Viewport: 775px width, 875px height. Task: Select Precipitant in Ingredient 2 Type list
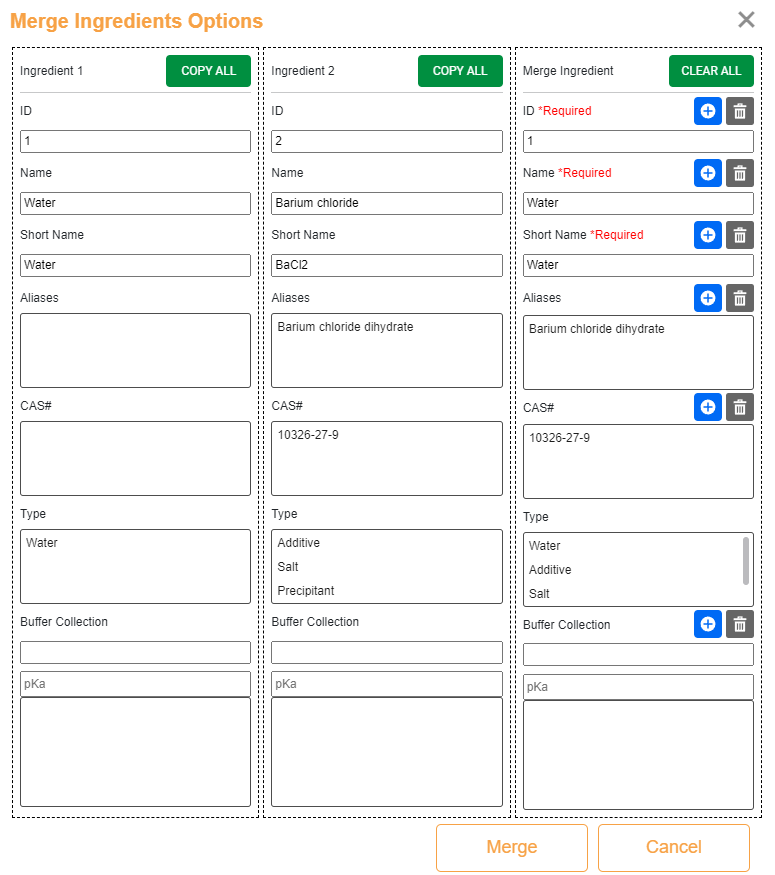tap(306, 591)
